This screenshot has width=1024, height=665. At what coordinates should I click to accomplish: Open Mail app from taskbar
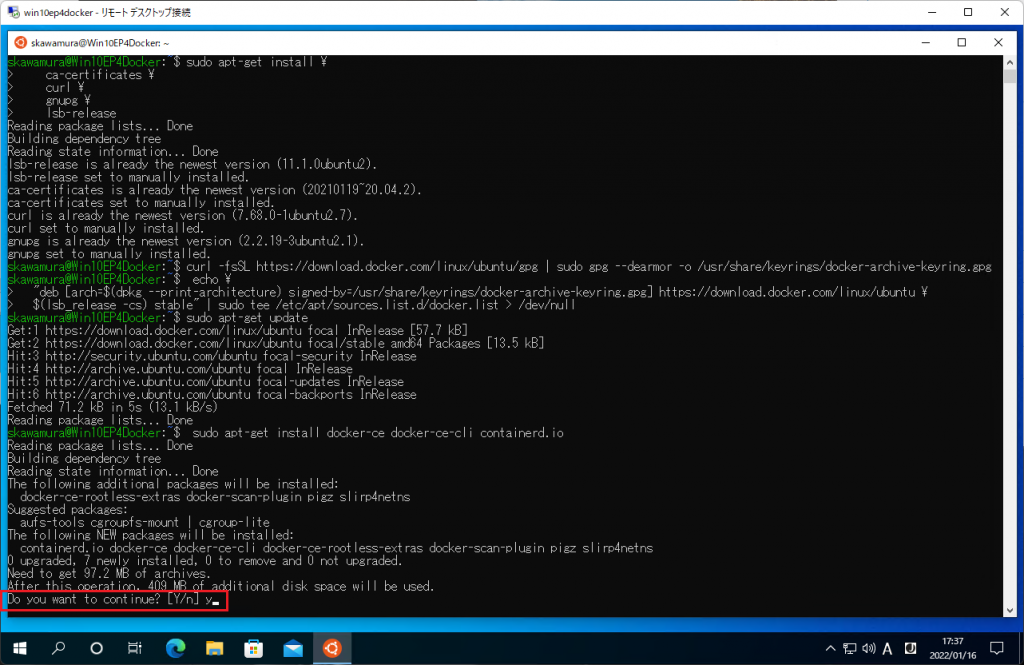tap(293, 648)
